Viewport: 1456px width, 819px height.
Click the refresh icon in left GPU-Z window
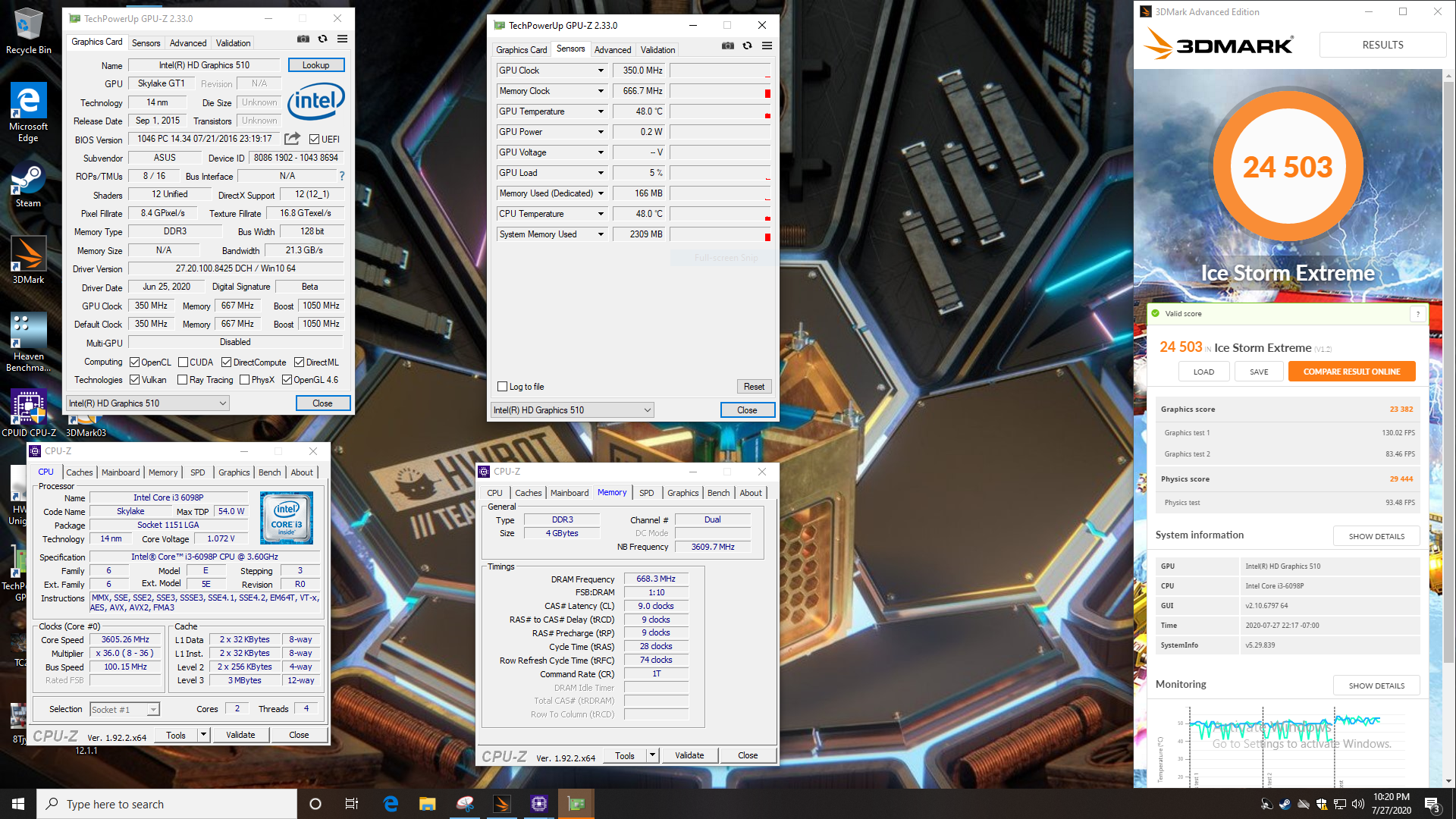coord(323,39)
